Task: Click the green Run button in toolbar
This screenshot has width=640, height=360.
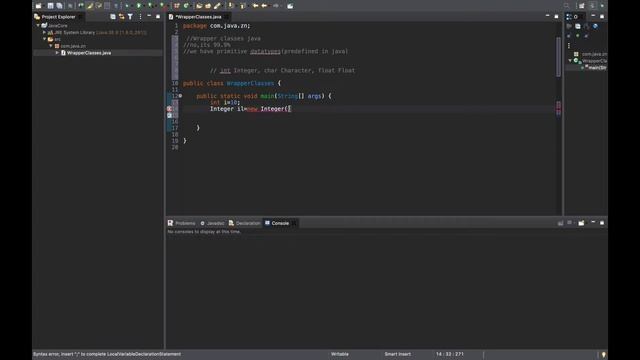Action: point(139,6)
